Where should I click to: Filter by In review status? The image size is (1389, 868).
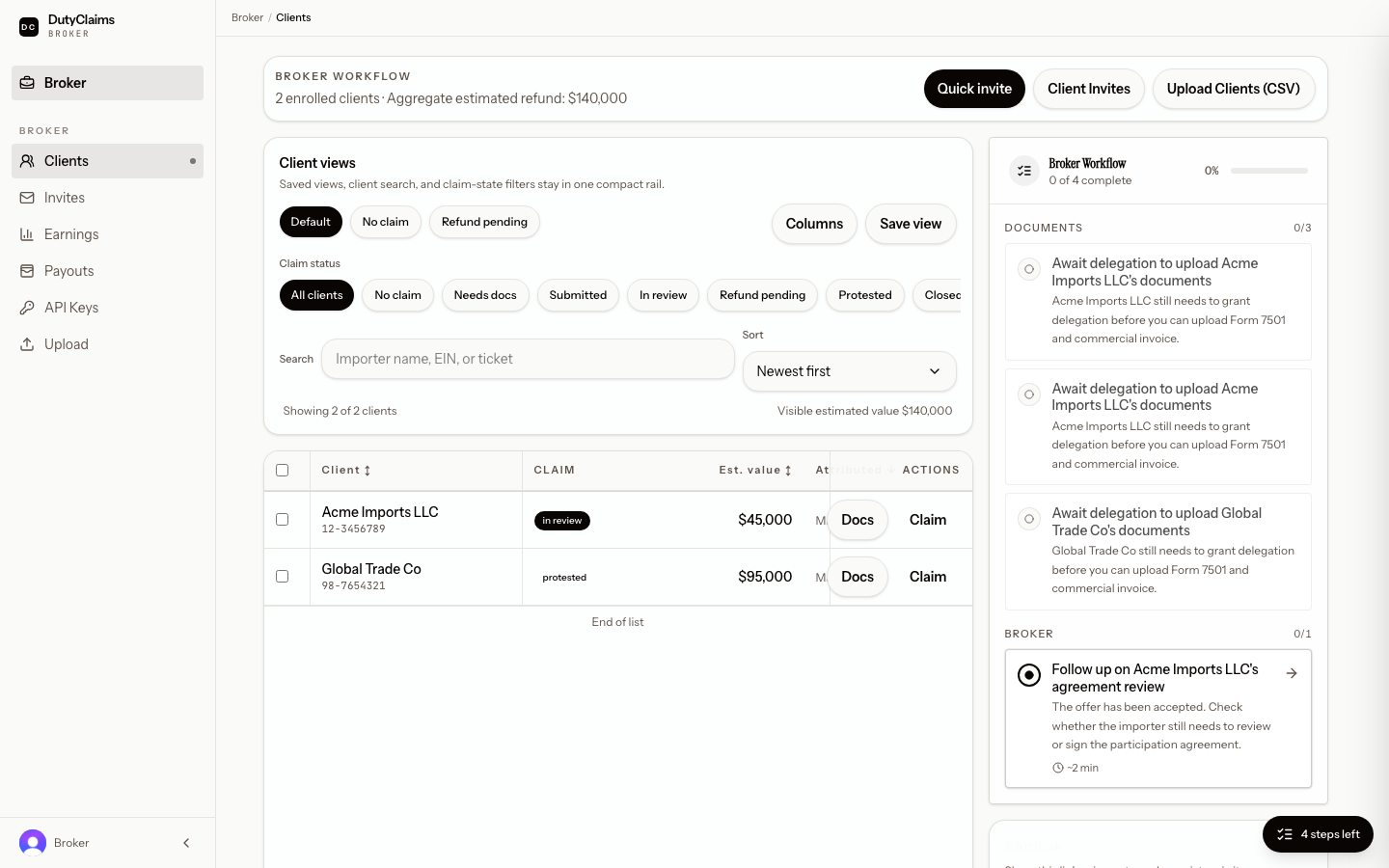tap(663, 295)
